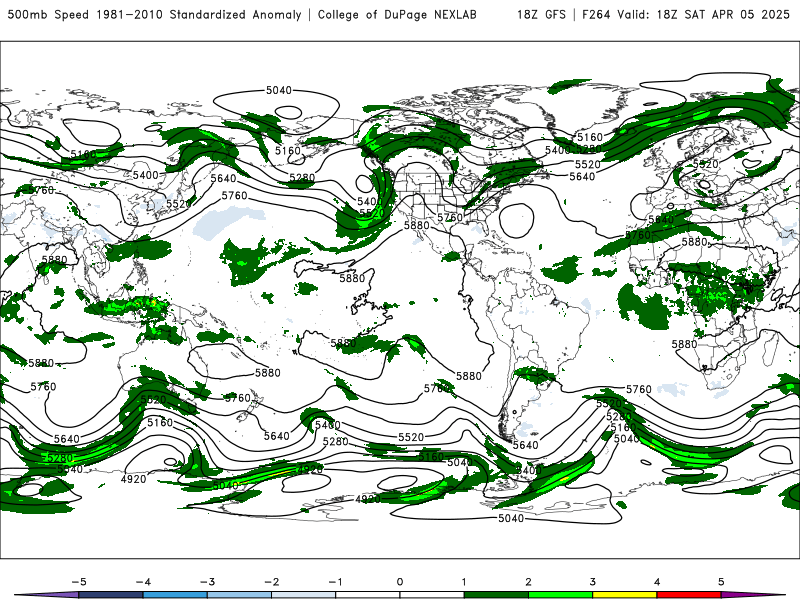Select the bright green 2 to 3 colorbar segment
The width and height of the screenshot is (800, 600).
point(561,595)
